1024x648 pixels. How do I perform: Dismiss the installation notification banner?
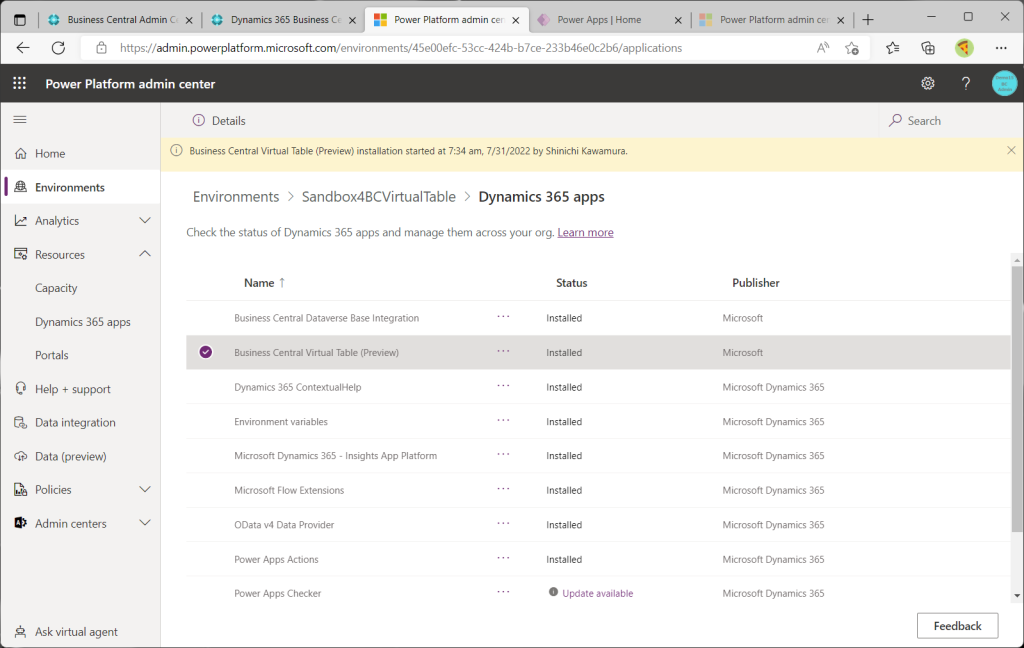tap(1011, 150)
